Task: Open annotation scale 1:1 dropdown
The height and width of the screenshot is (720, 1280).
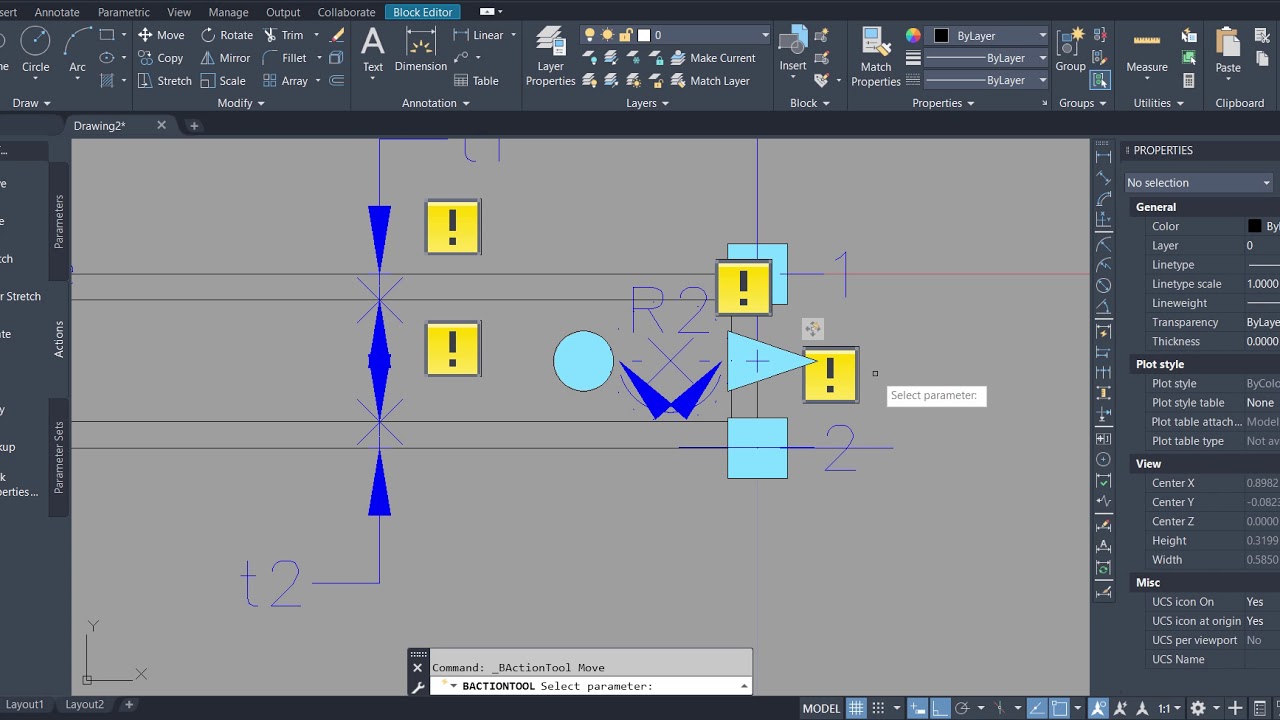Action: (x=1168, y=708)
